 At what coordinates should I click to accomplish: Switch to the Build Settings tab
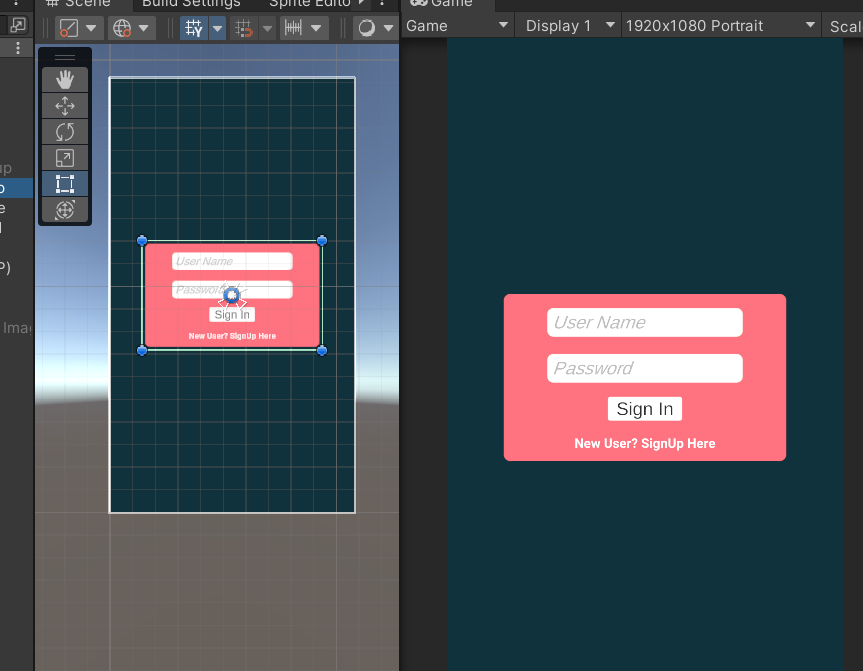[x=191, y=4]
